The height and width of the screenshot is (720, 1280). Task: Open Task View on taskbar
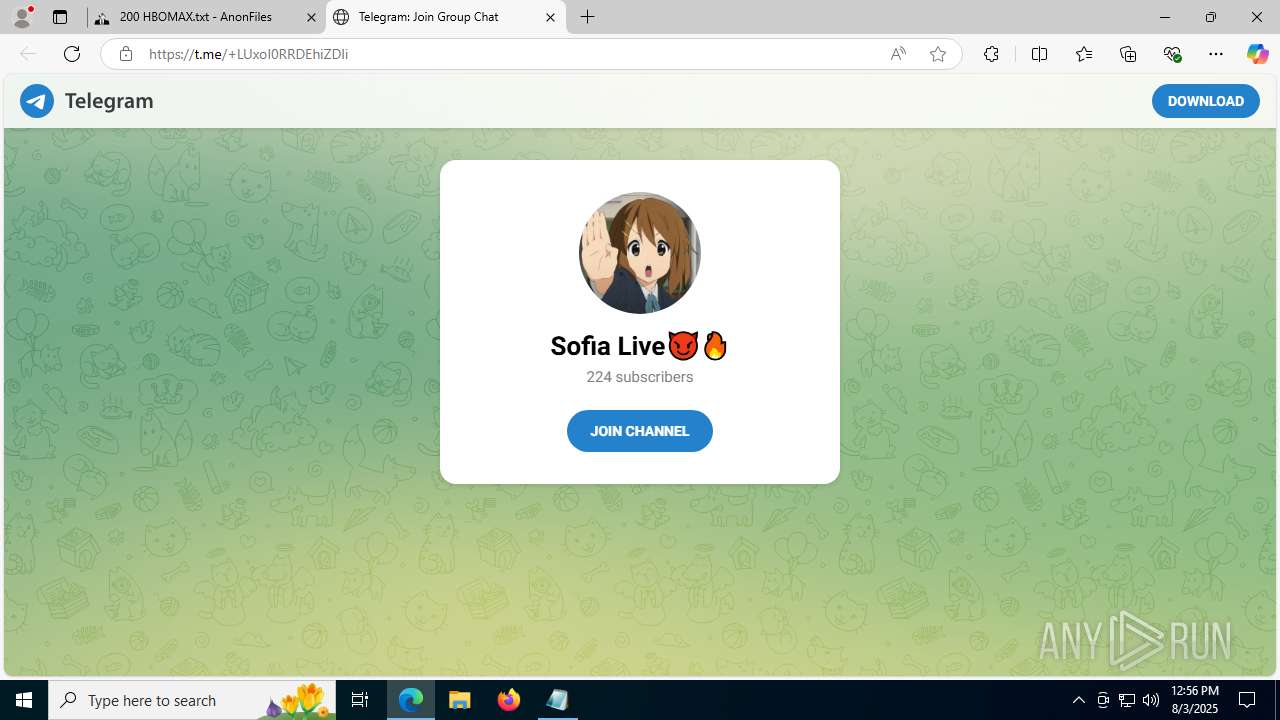(360, 700)
